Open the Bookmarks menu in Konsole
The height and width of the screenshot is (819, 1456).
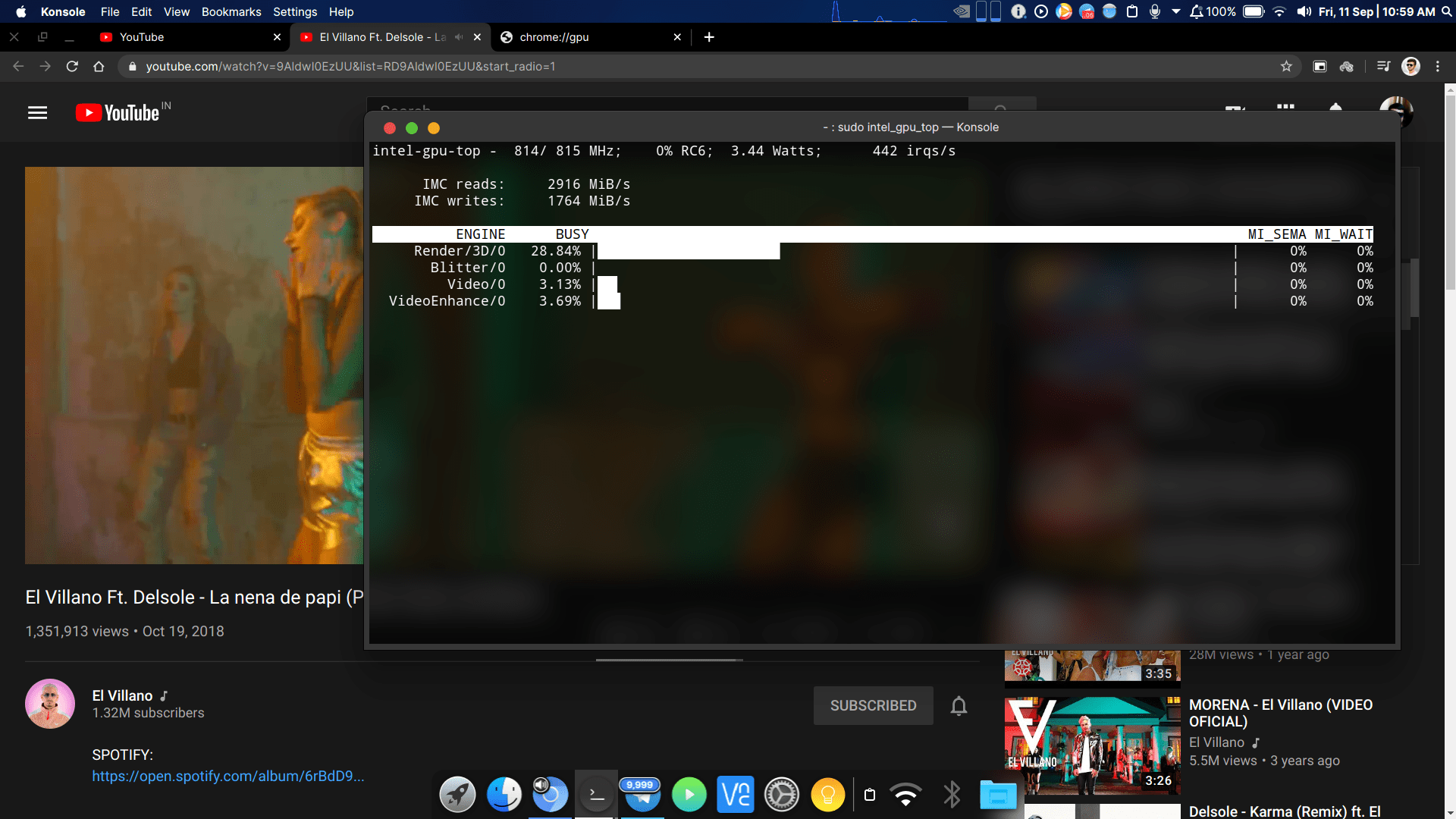point(231,11)
